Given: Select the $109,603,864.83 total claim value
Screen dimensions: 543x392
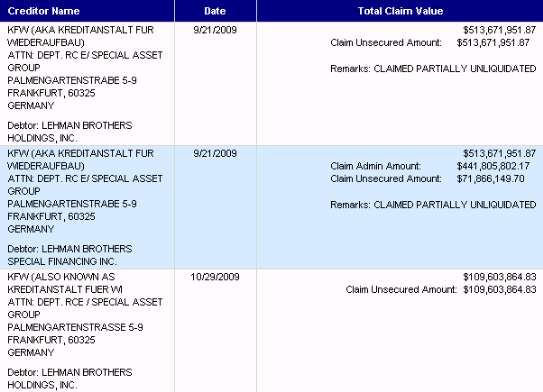Looking at the screenshot, I should [x=500, y=277].
